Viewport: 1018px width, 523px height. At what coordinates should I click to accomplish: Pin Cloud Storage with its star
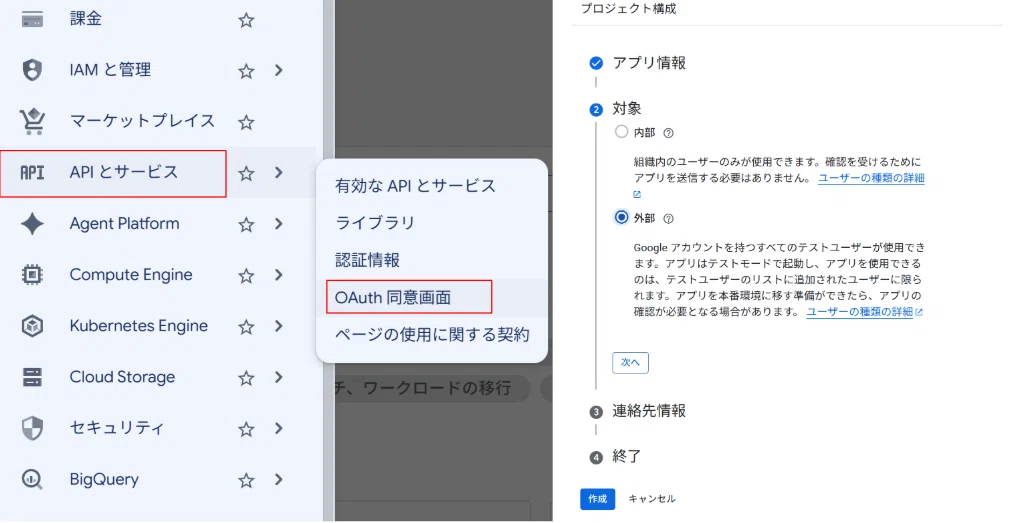[246, 378]
